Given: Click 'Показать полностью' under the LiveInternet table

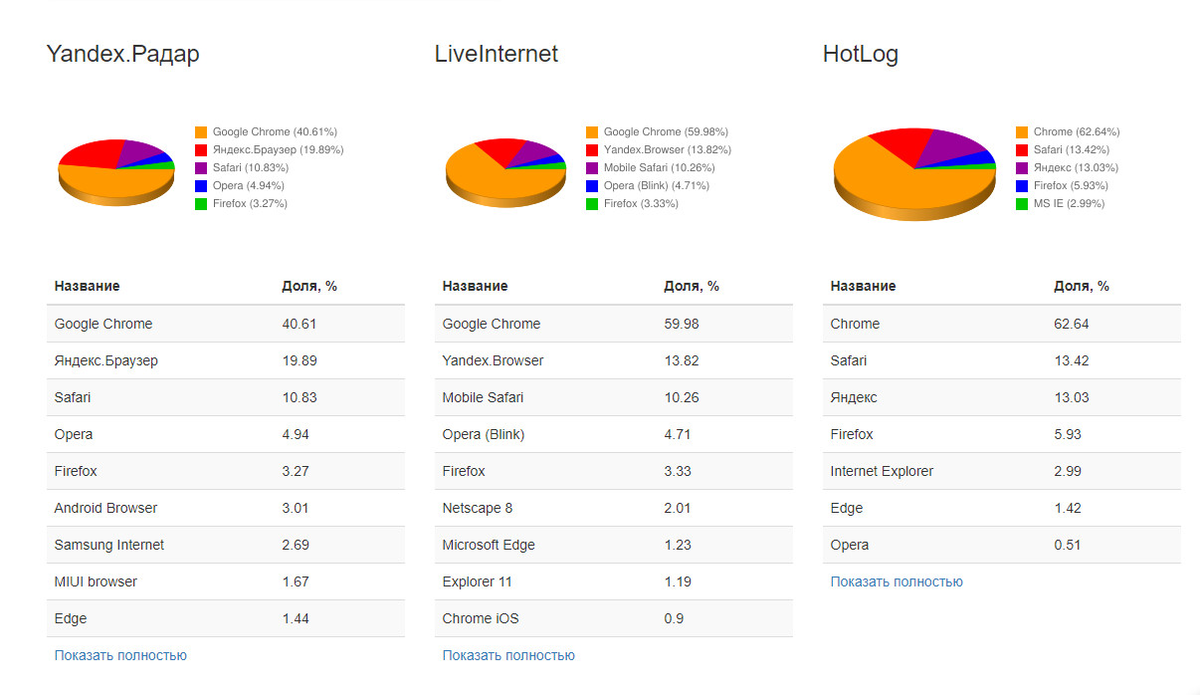Looking at the screenshot, I should (508, 655).
